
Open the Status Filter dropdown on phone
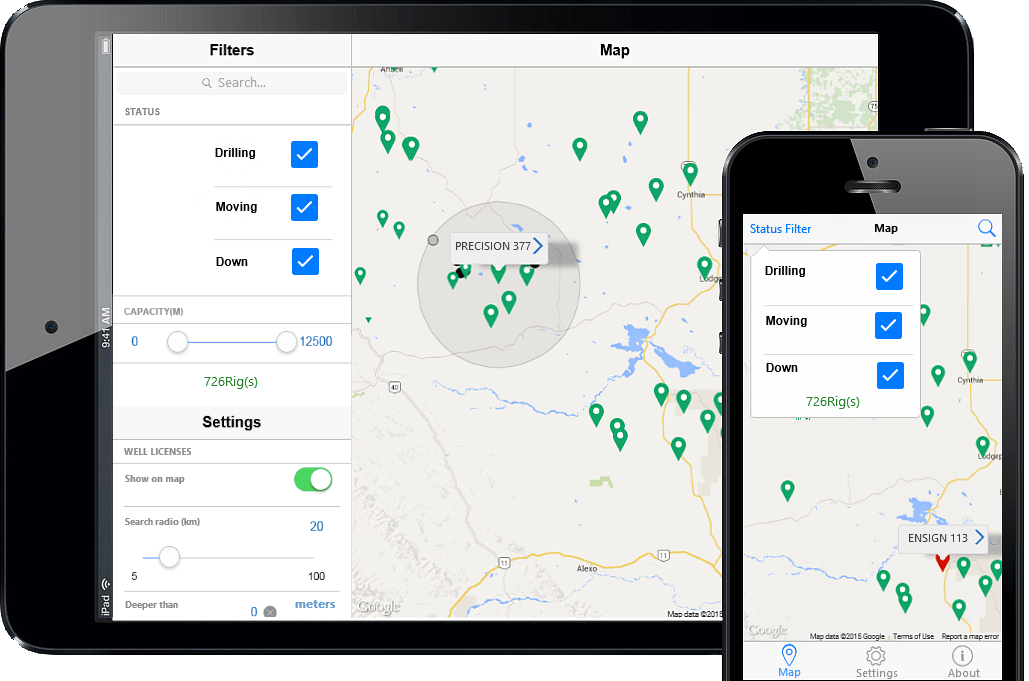pyautogui.click(x=780, y=229)
